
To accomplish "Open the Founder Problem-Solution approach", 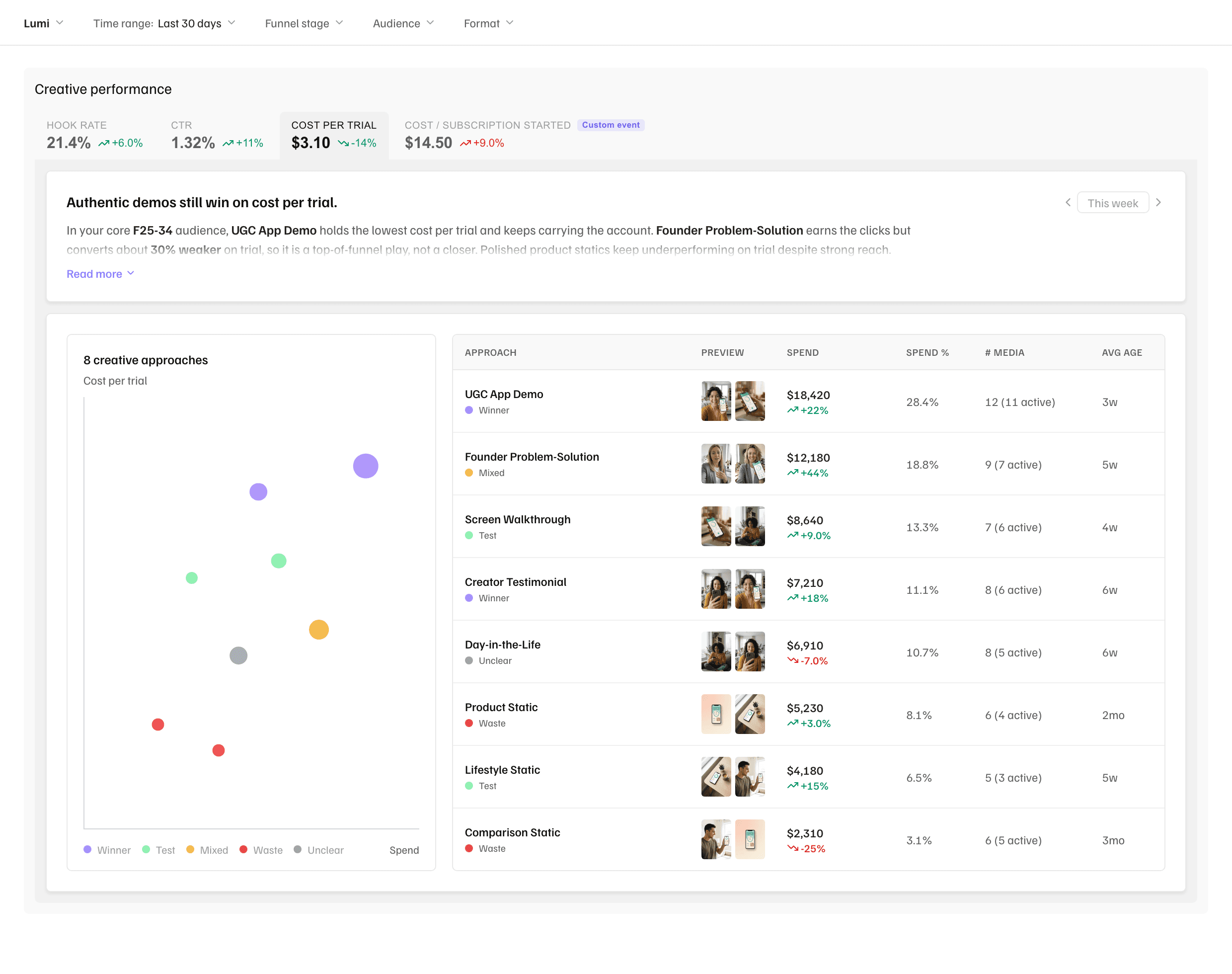I will coord(808,464).
